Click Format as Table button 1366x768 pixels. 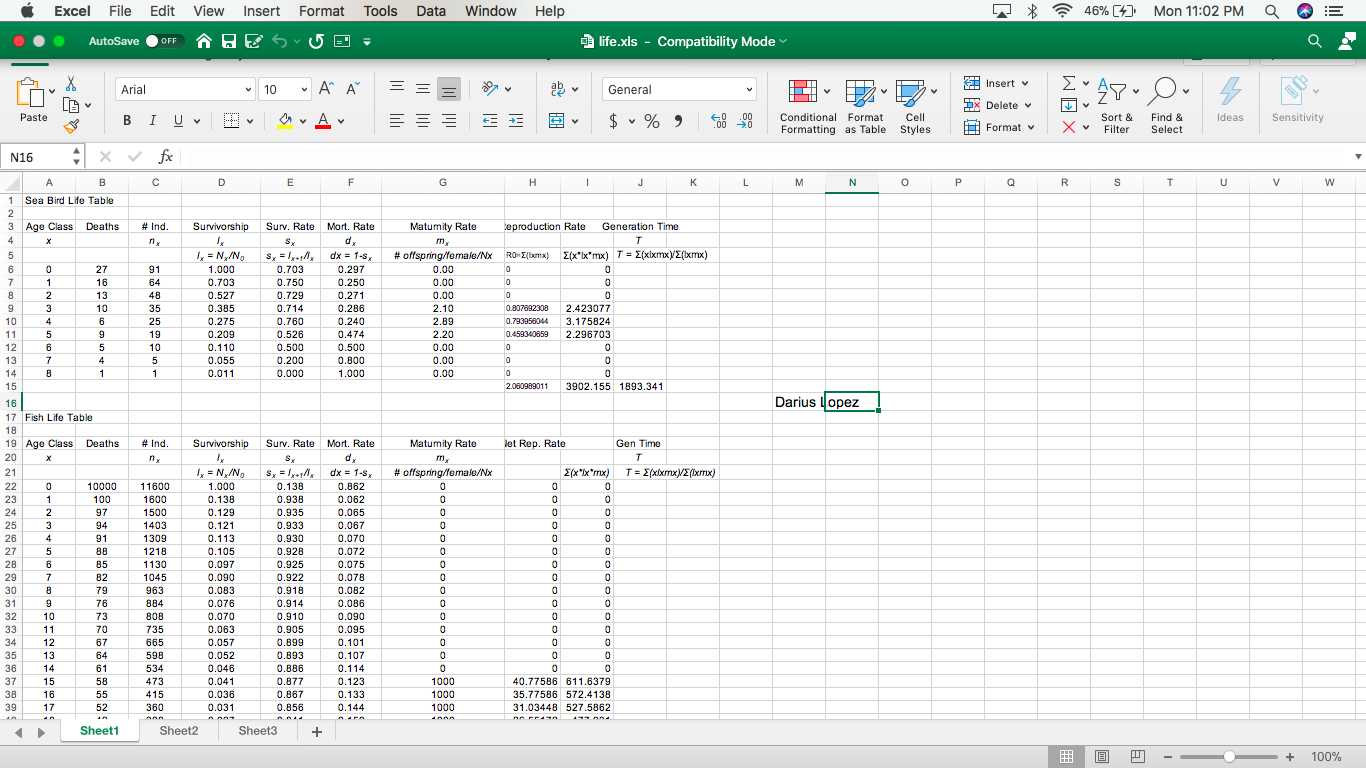865,106
